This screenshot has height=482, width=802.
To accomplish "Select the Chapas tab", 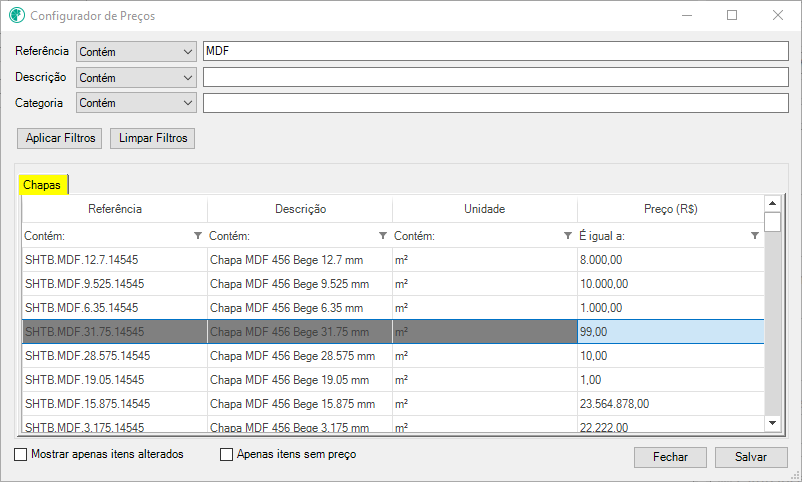I will (42, 185).
